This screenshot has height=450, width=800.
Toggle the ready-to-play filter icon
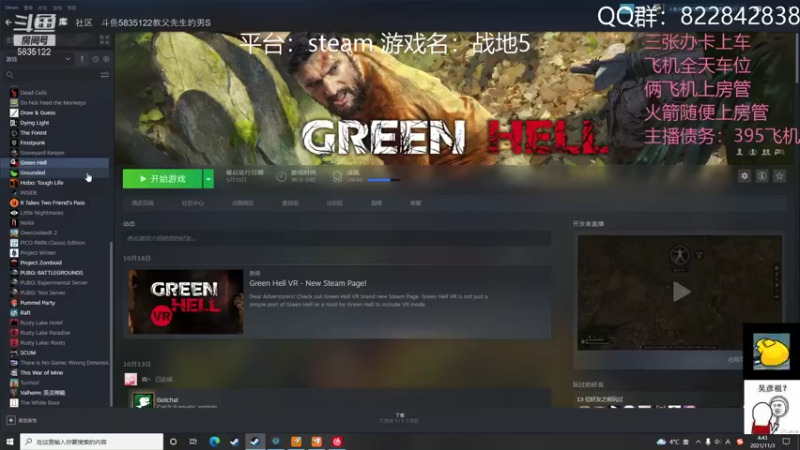pyautogui.click(x=106, y=59)
